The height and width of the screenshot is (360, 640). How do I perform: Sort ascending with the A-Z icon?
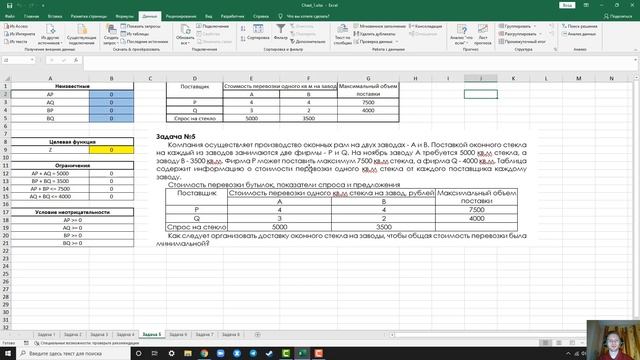pos(243,29)
